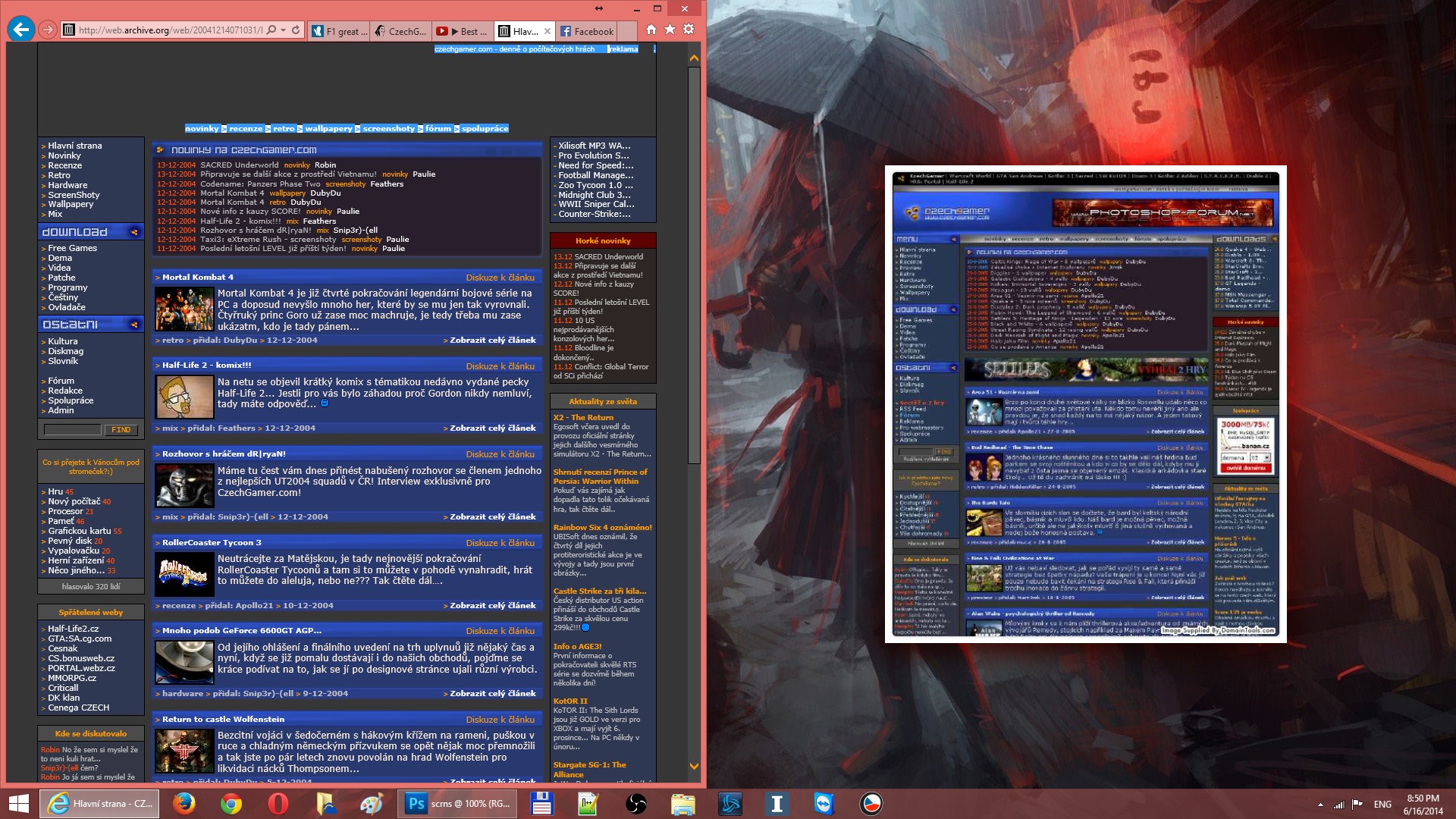Viewport: 1456px width, 819px height.
Task: Open the wallpapery top navigation link
Action: click(x=328, y=129)
